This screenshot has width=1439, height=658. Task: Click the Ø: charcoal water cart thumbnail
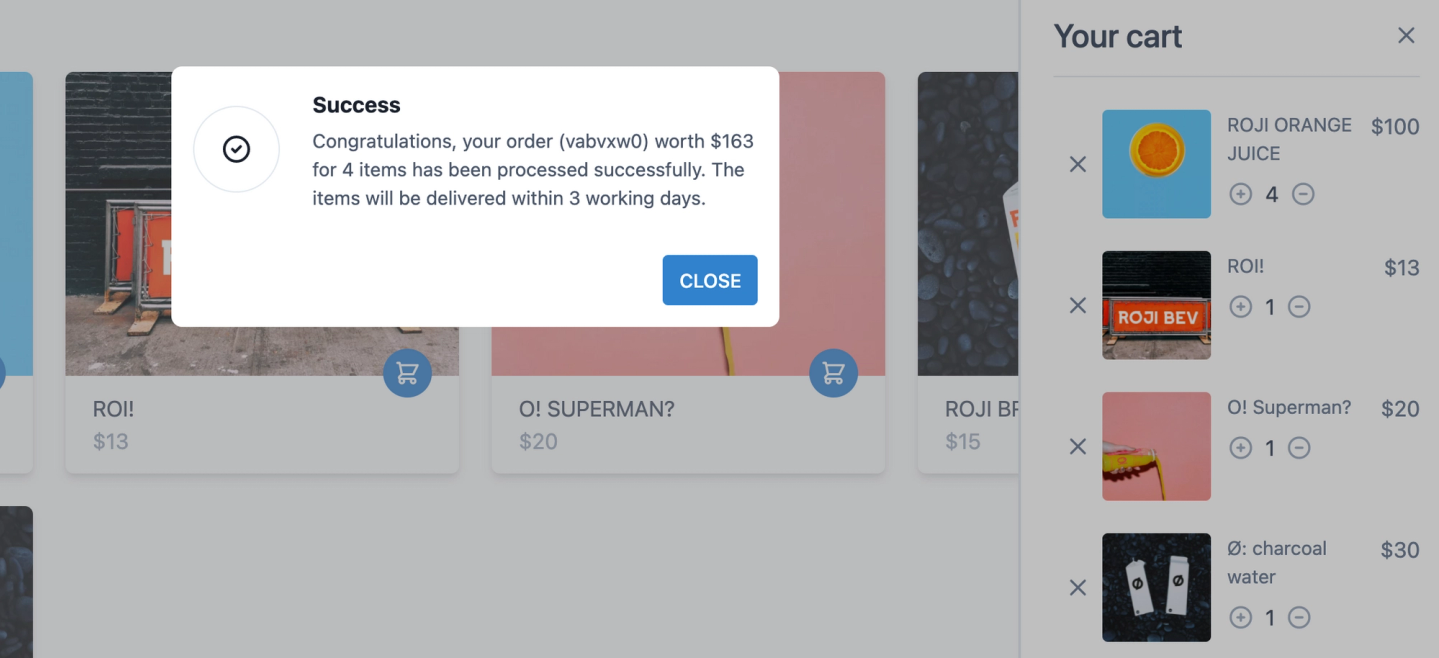tap(1156, 587)
